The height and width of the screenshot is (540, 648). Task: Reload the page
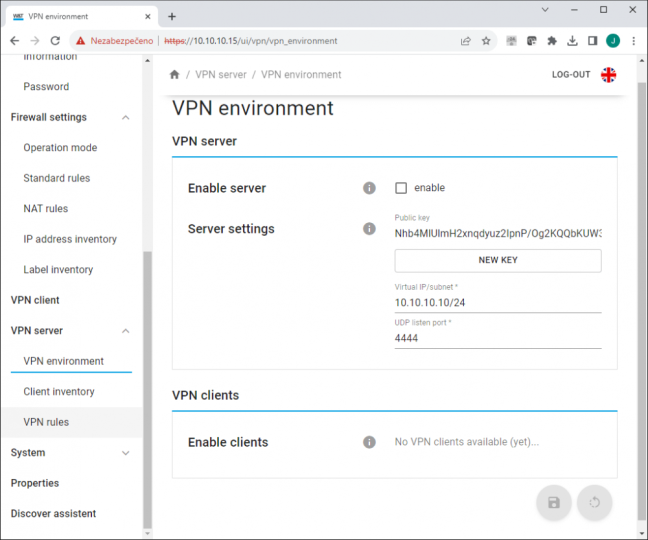[x=55, y=40]
